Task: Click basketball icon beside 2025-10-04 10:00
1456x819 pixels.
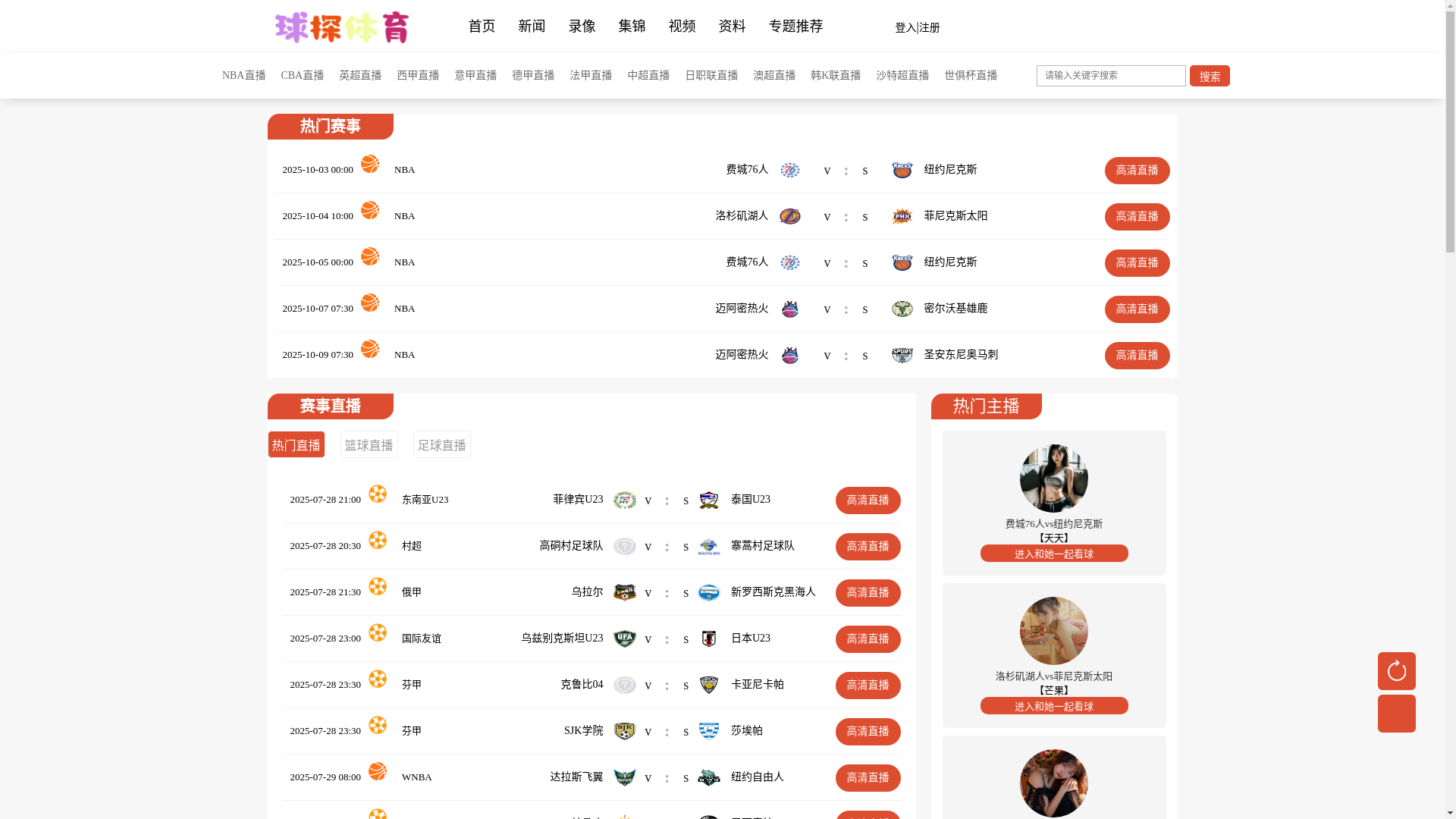Action: coord(370,210)
